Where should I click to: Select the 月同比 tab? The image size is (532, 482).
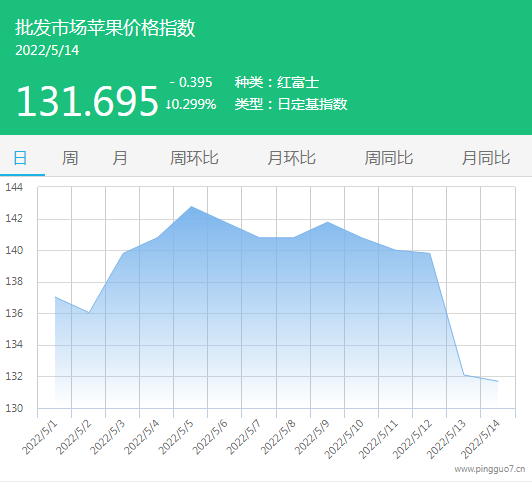[x=486, y=158]
